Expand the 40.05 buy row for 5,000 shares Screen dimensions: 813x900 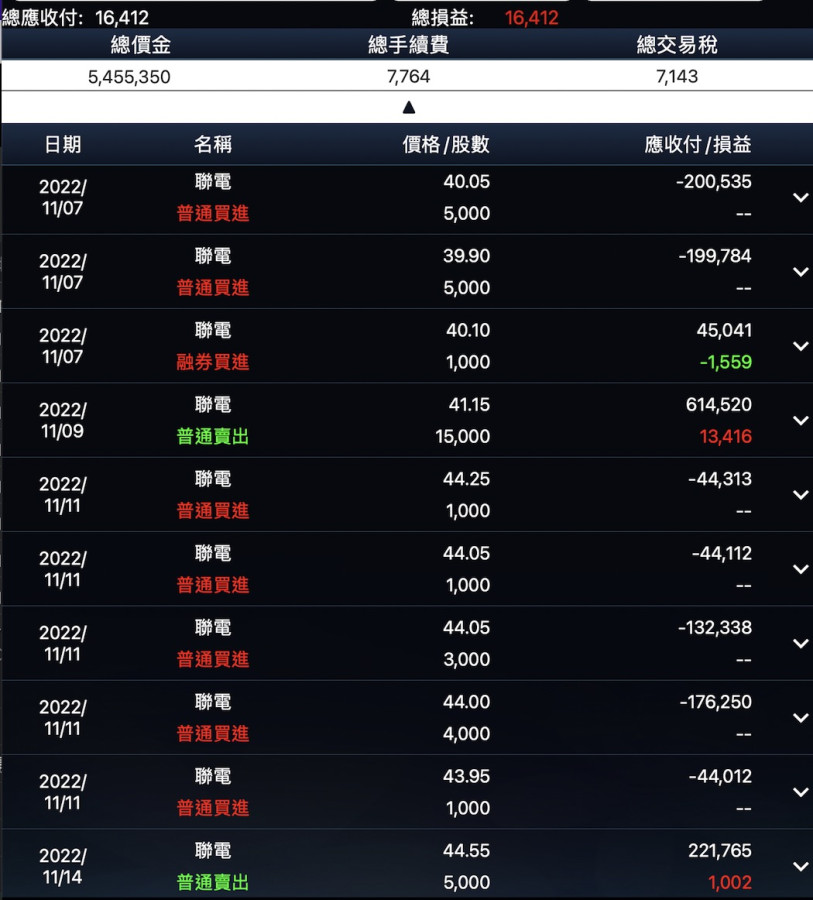[x=800, y=197]
